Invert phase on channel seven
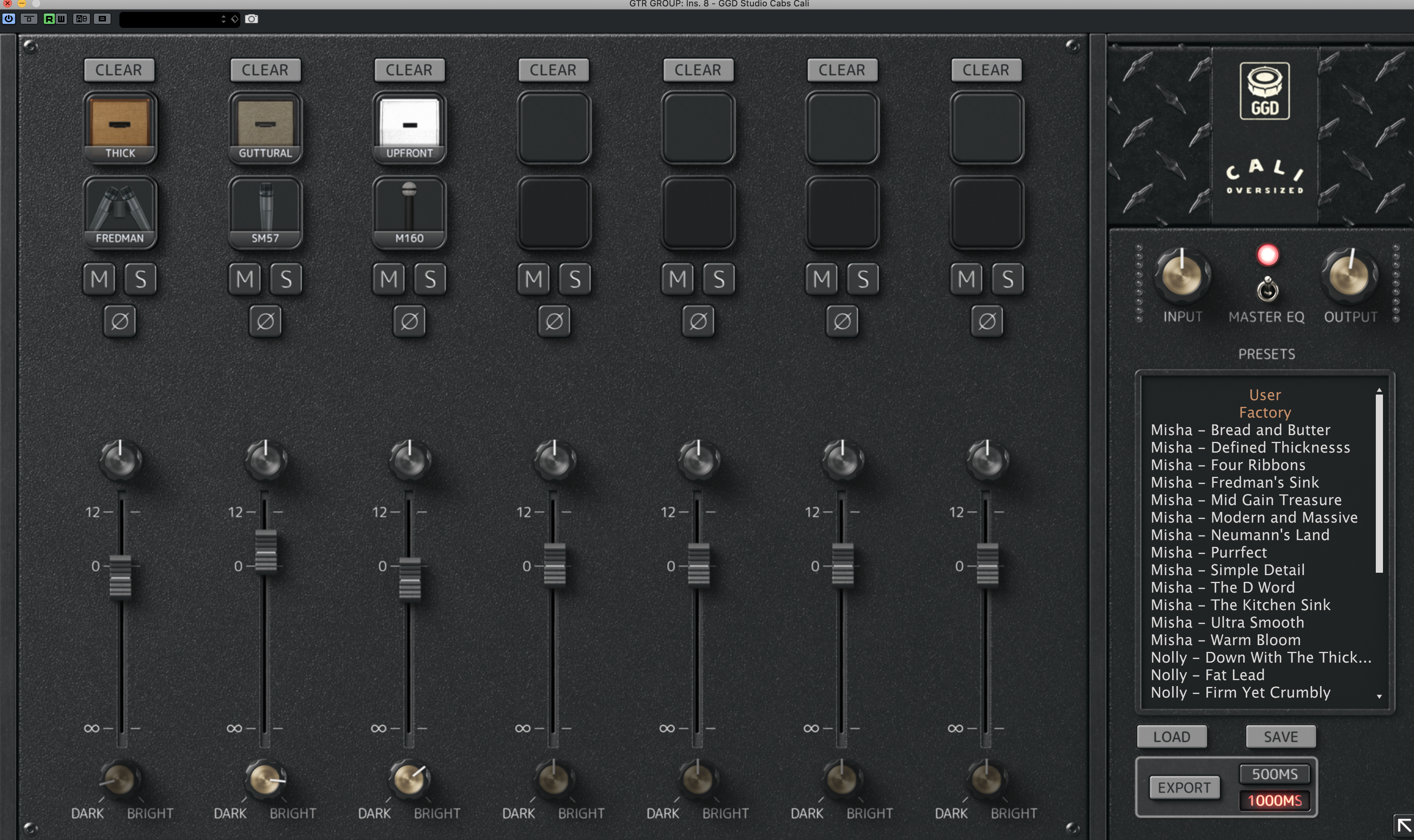The height and width of the screenshot is (840, 1414). click(x=987, y=321)
